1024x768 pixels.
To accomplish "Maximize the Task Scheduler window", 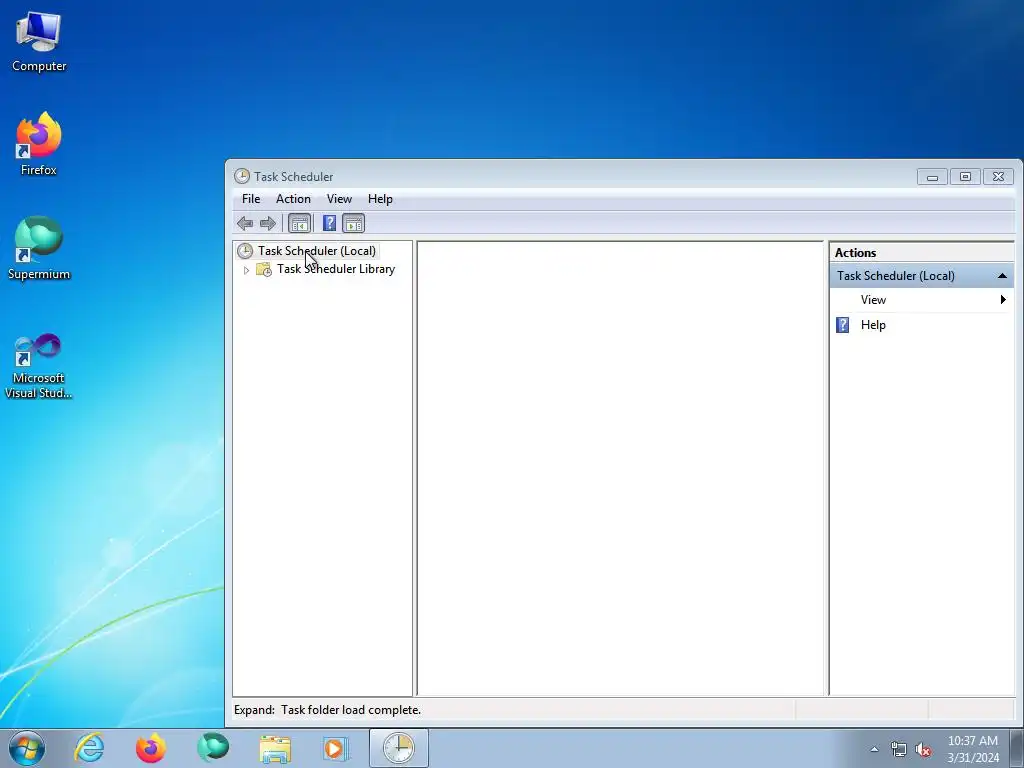I will [965, 177].
